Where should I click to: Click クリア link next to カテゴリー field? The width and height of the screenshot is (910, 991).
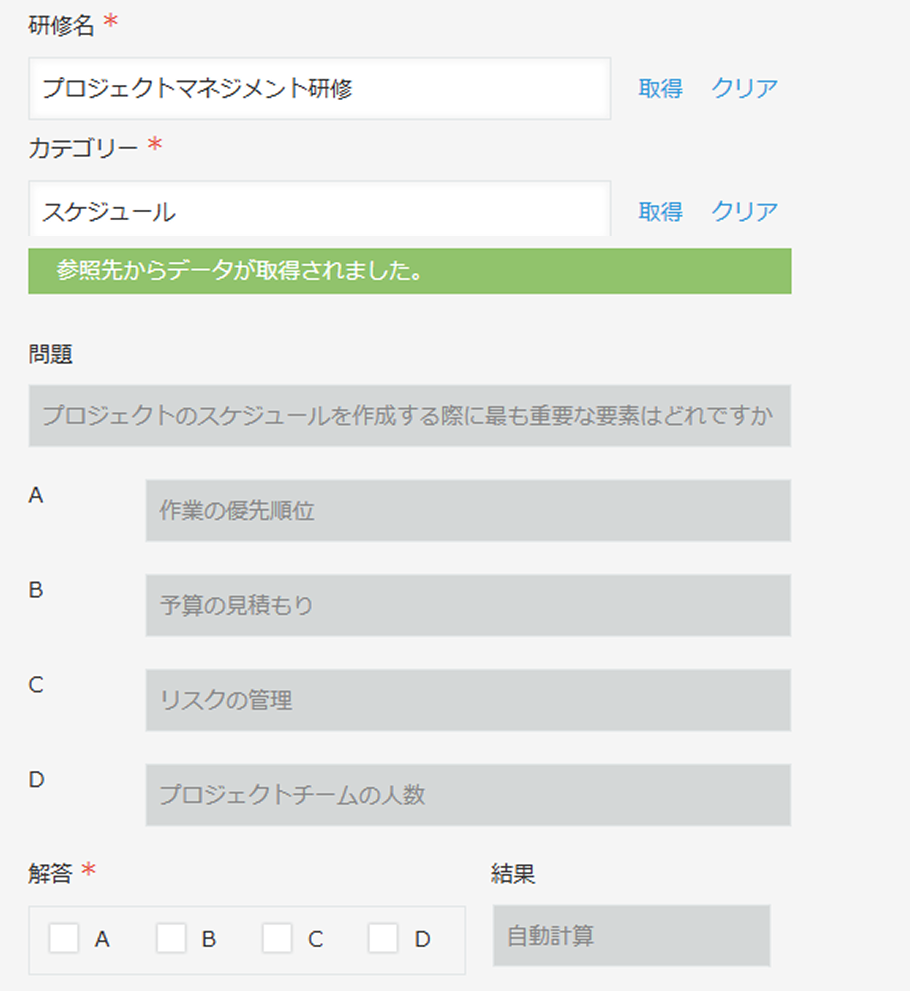[x=744, y=211]
